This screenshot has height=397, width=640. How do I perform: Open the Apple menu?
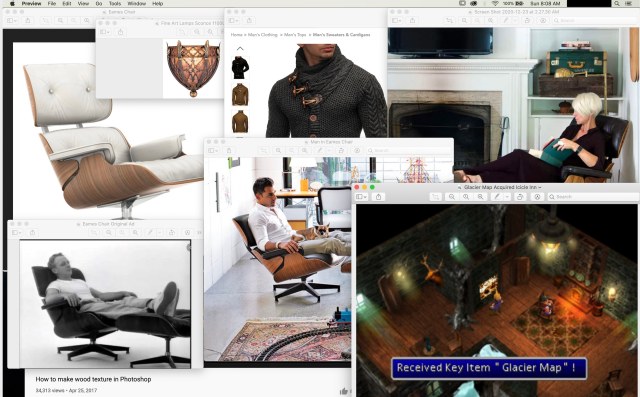pyautogui.click(x=12, y=3)
